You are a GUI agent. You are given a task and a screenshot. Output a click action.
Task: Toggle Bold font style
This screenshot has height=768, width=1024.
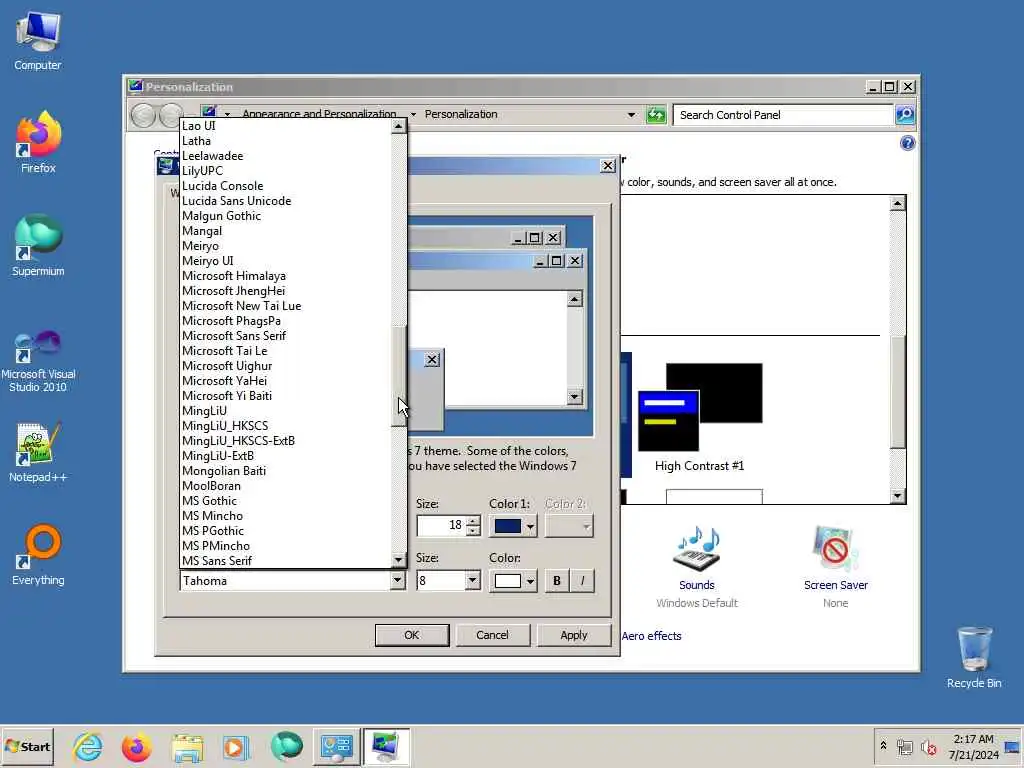point(556,581)
